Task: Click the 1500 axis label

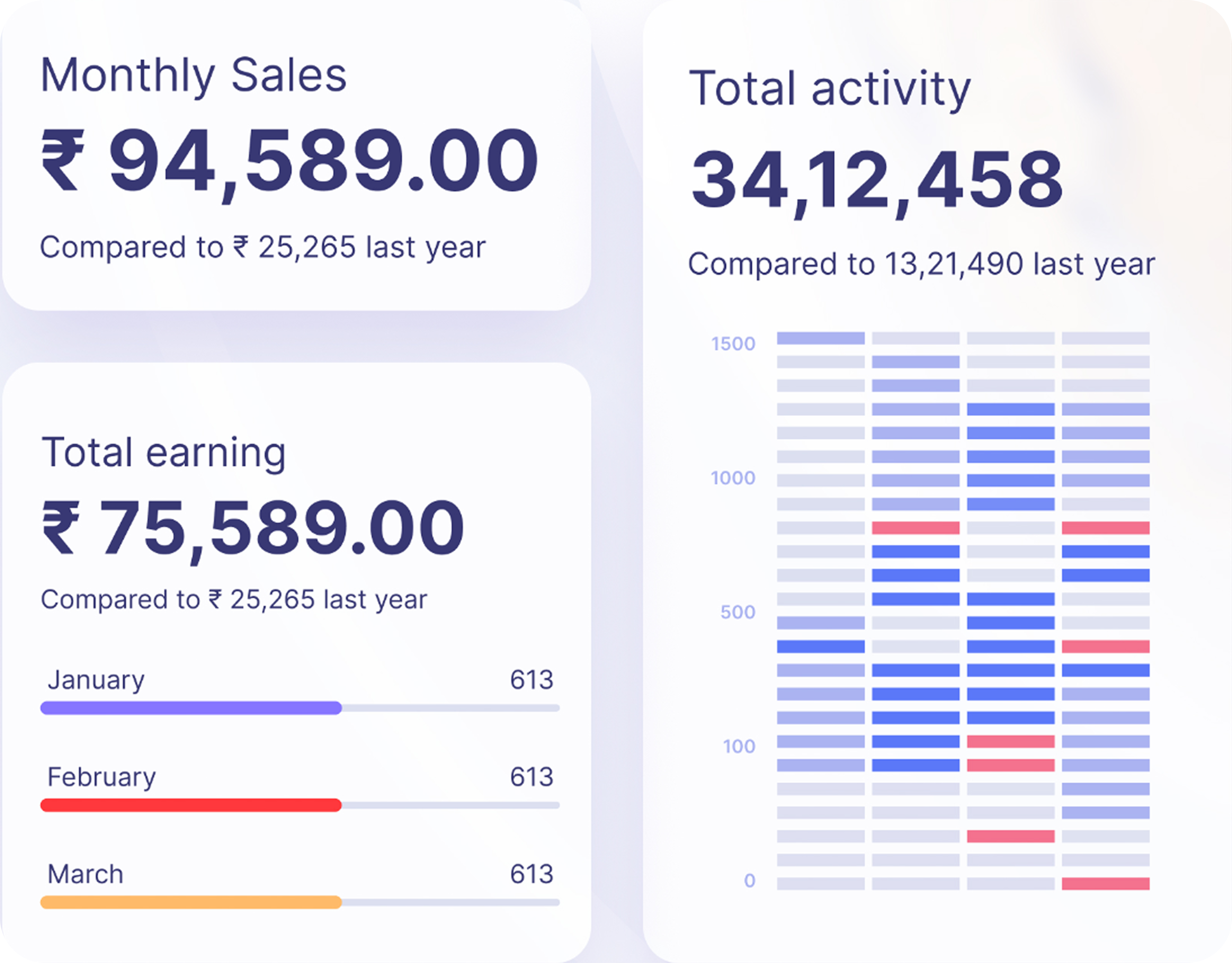Action: coord(733,344)
